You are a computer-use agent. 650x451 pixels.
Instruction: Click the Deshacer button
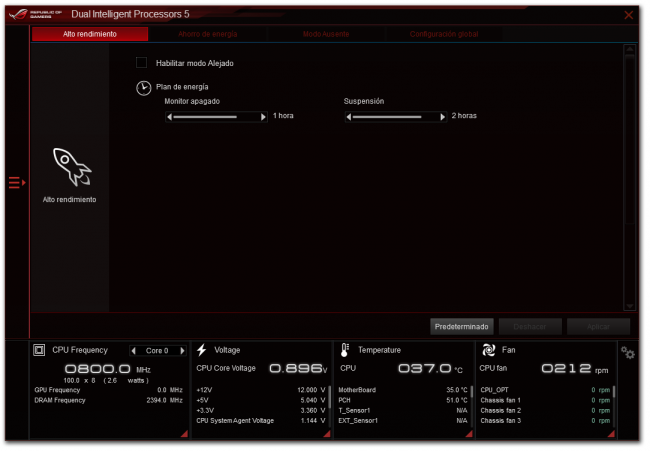(530, 327)
